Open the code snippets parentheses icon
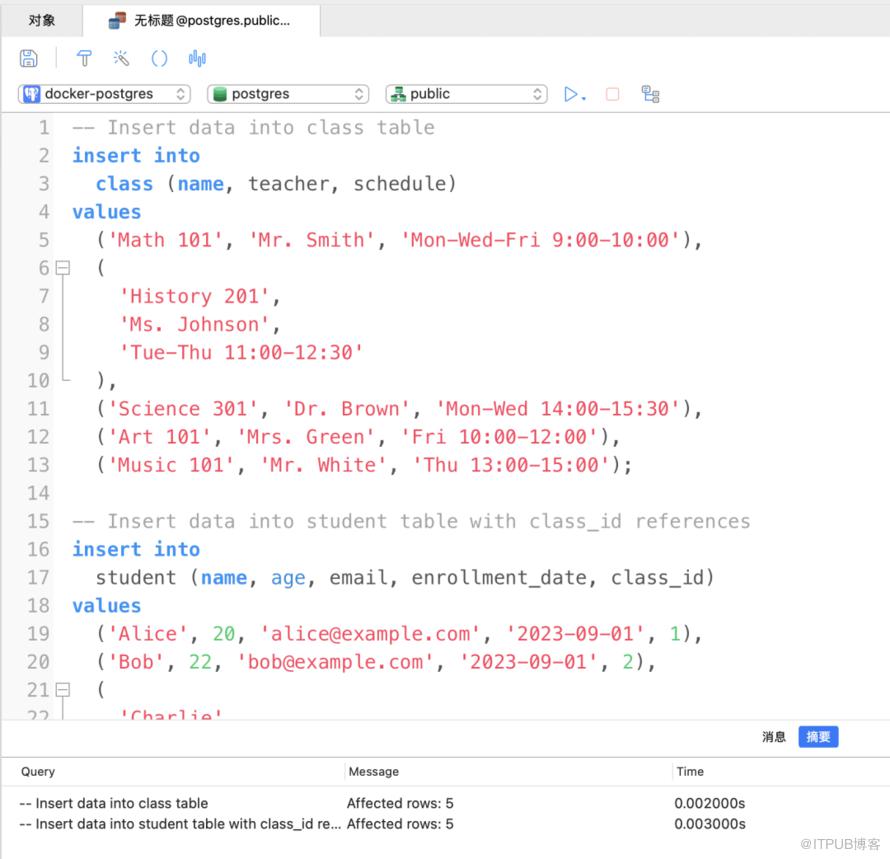The image size is (890, 859). tap(159, 58)
